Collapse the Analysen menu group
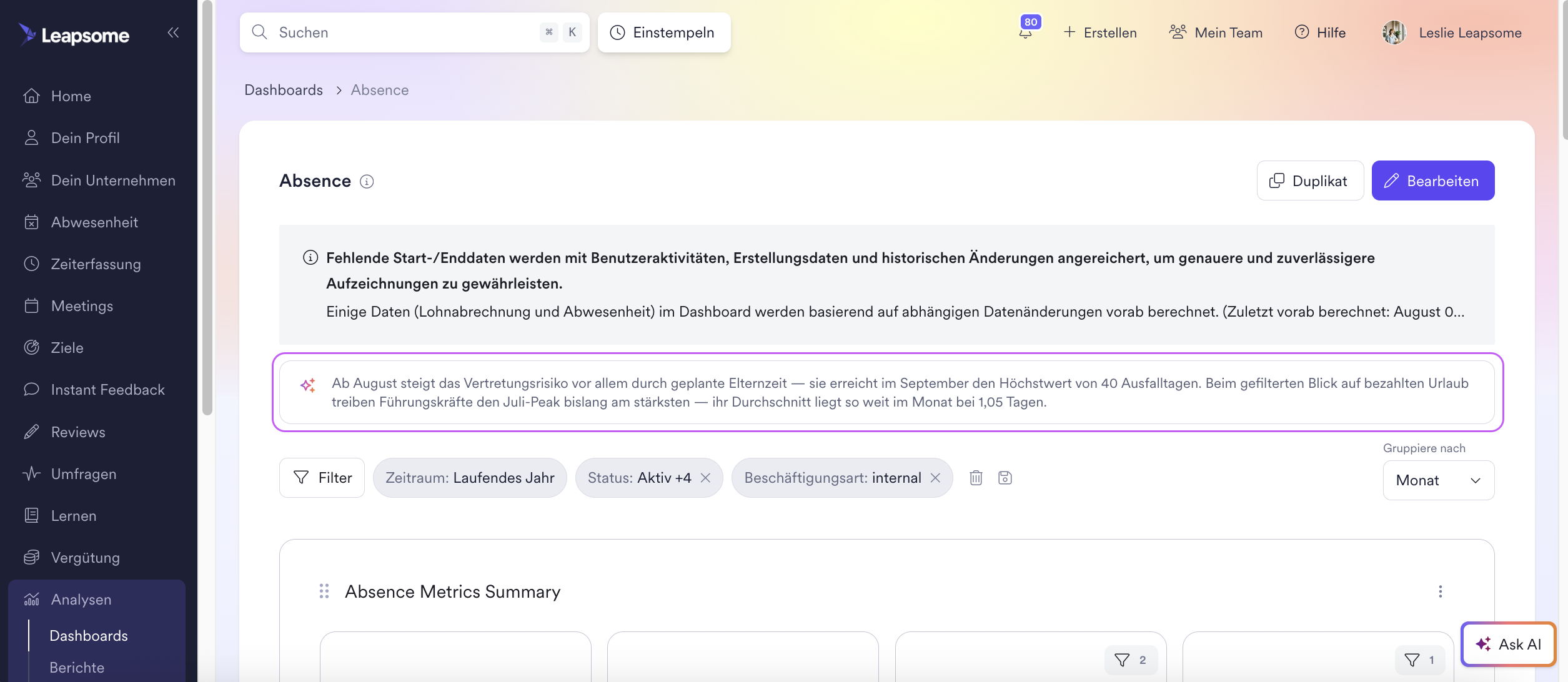 [x=97, y=600]
